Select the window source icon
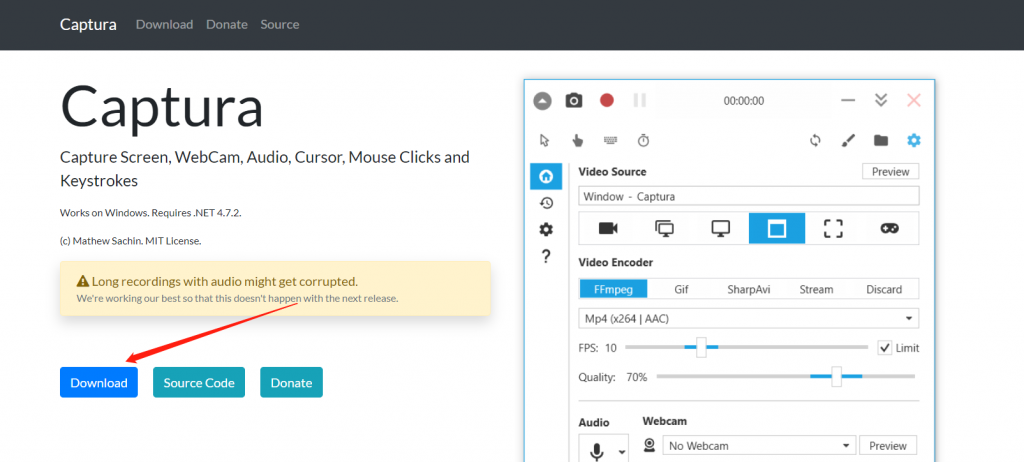The height and width of the screenshot is (462, 1024). pos(776,228)
